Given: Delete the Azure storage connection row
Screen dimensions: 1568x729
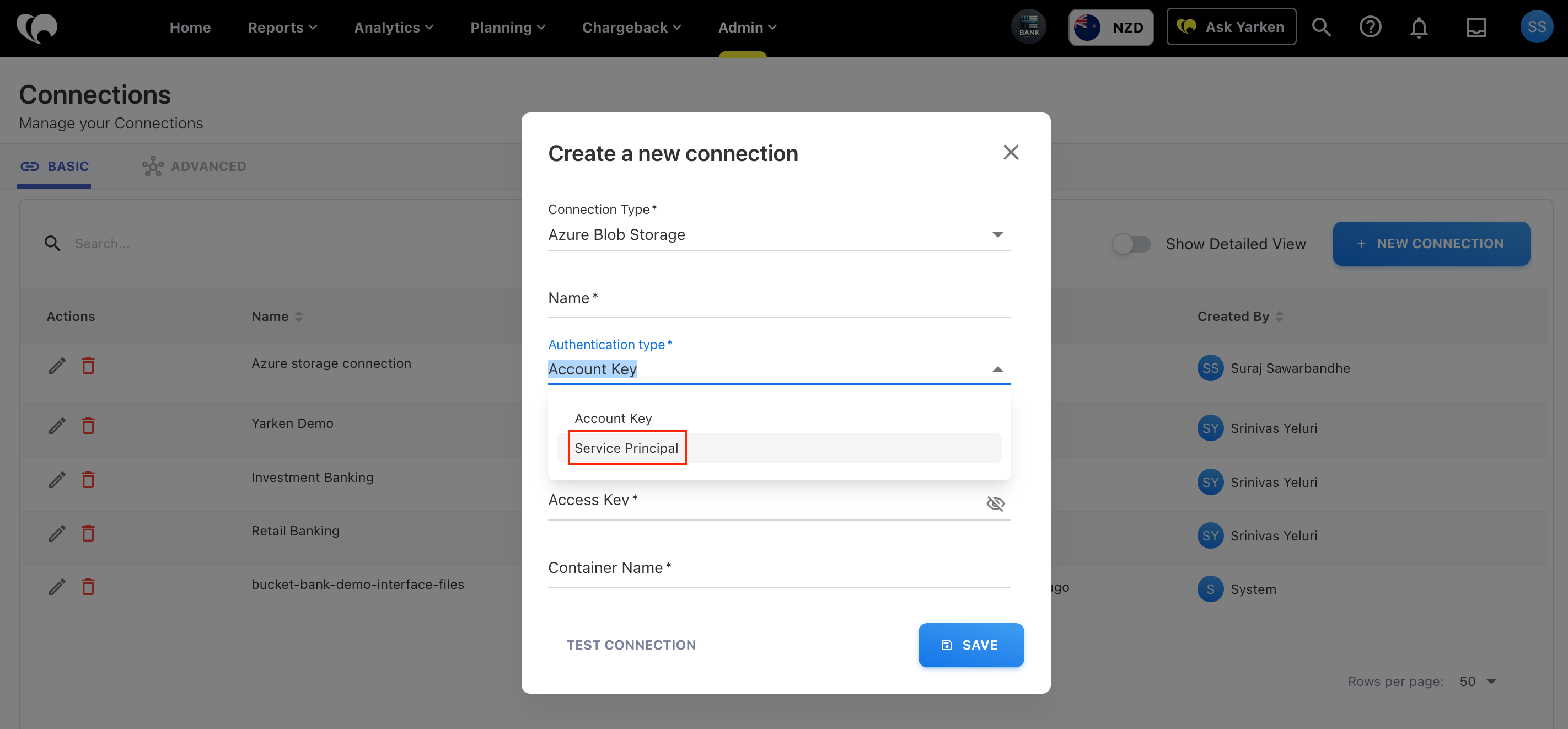Looking at the screenshot, I should point(88,366).
